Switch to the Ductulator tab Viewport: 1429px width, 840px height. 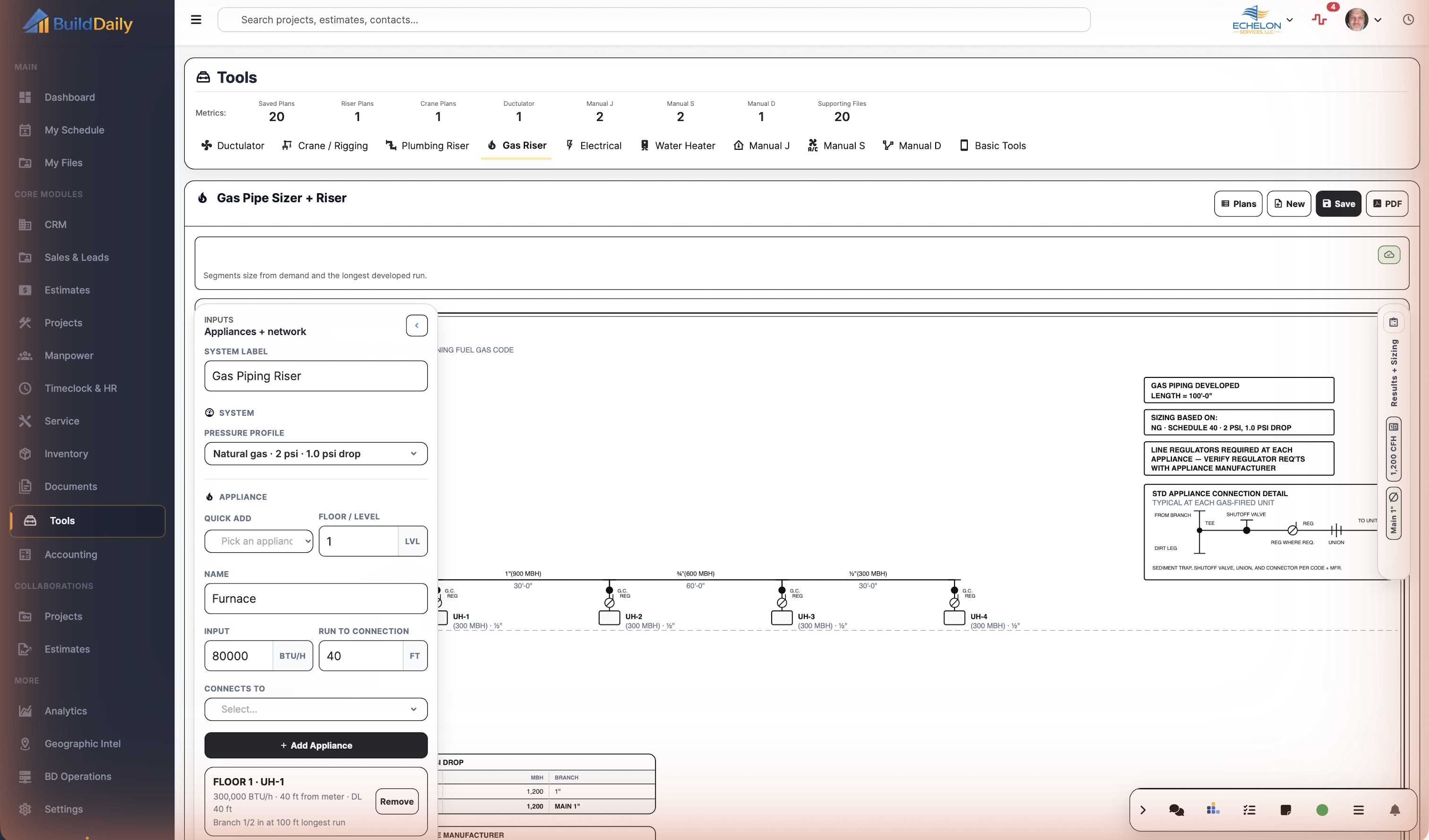click(233, 146)
